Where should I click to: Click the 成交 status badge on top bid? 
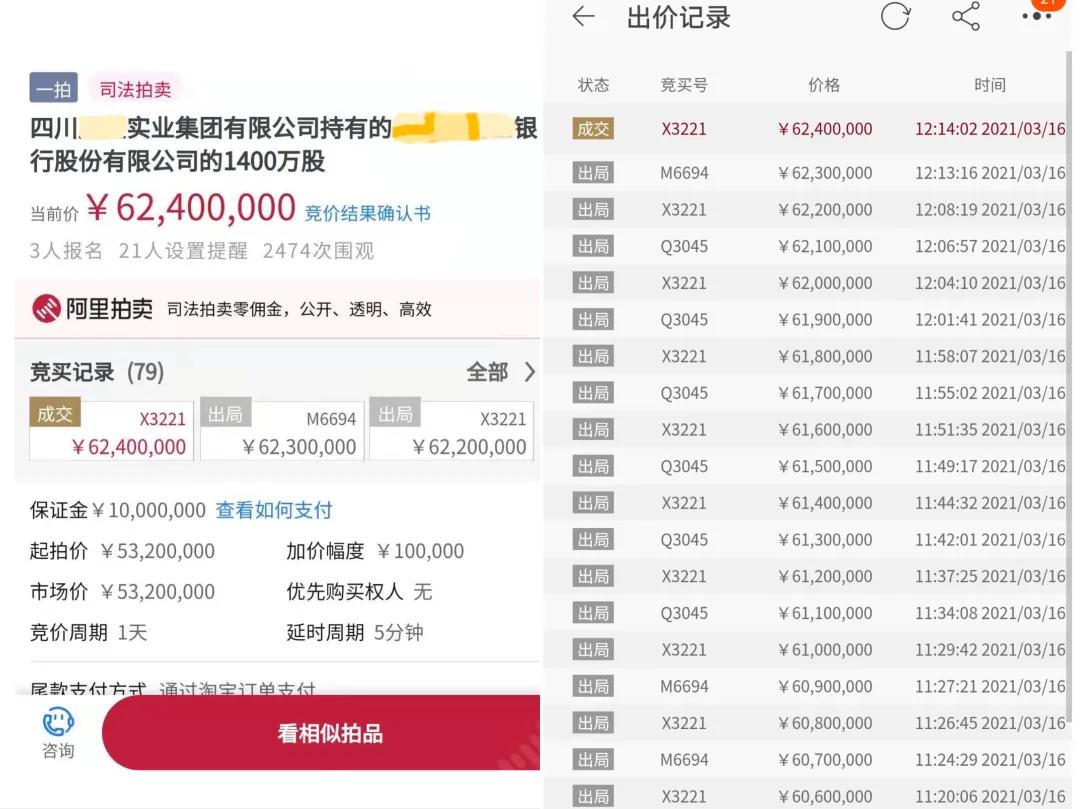594,128
